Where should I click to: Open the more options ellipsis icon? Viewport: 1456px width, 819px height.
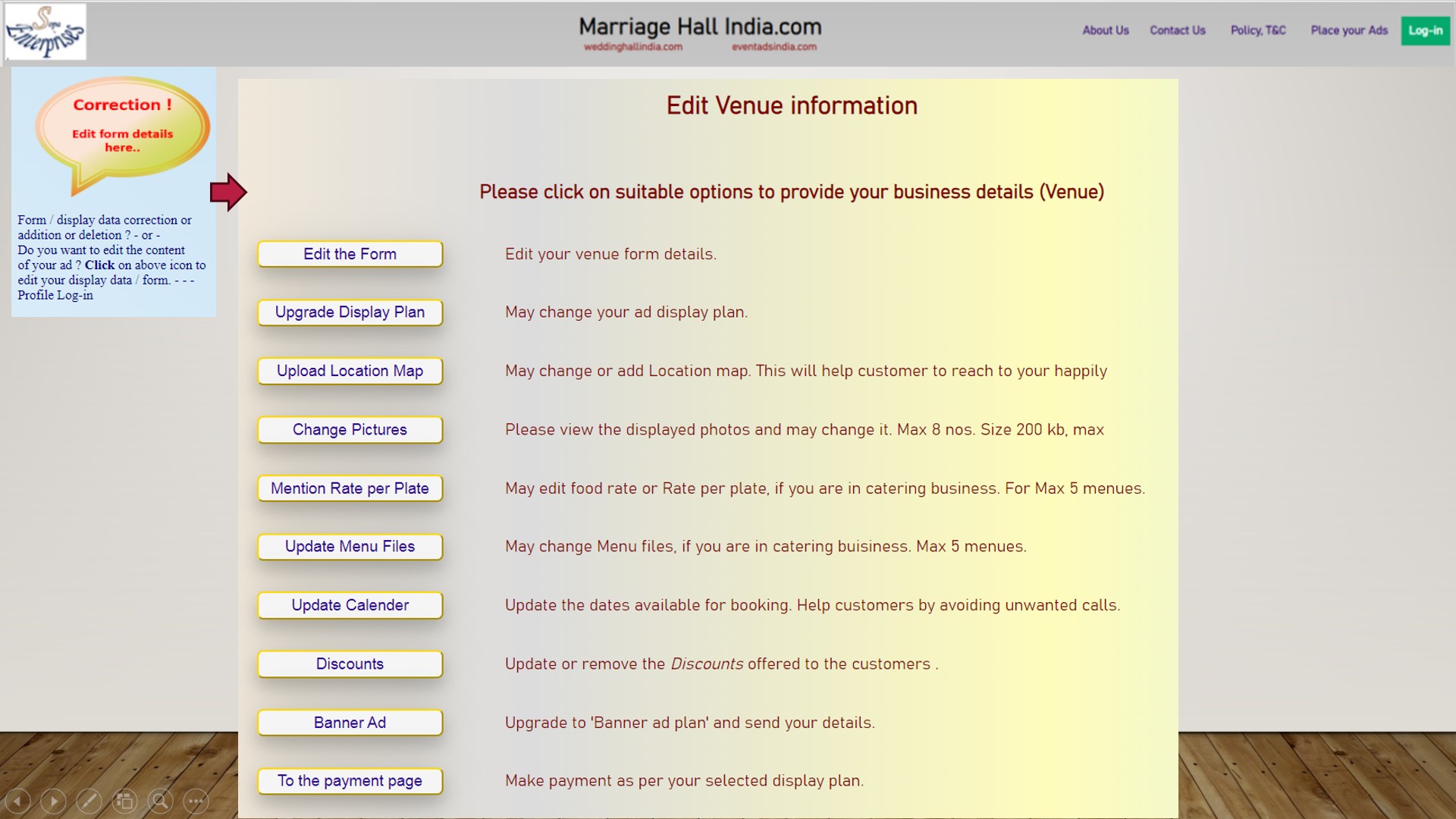pyautogui.click(x=196, y=801)
